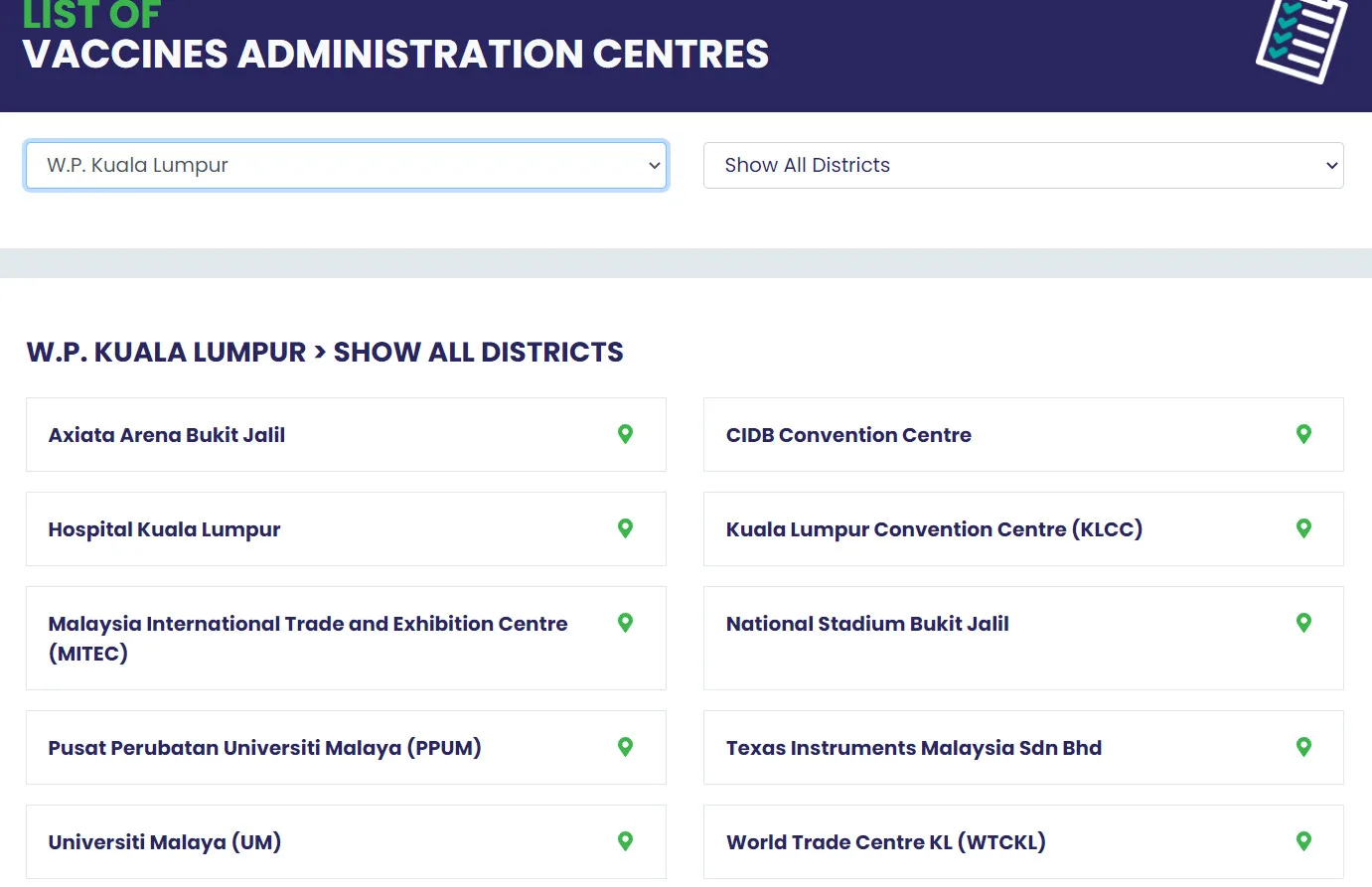Select World Trade Centre KL (WTCKL) name
The width and height of the screenshot is (1372, 887).
[885, 842]
